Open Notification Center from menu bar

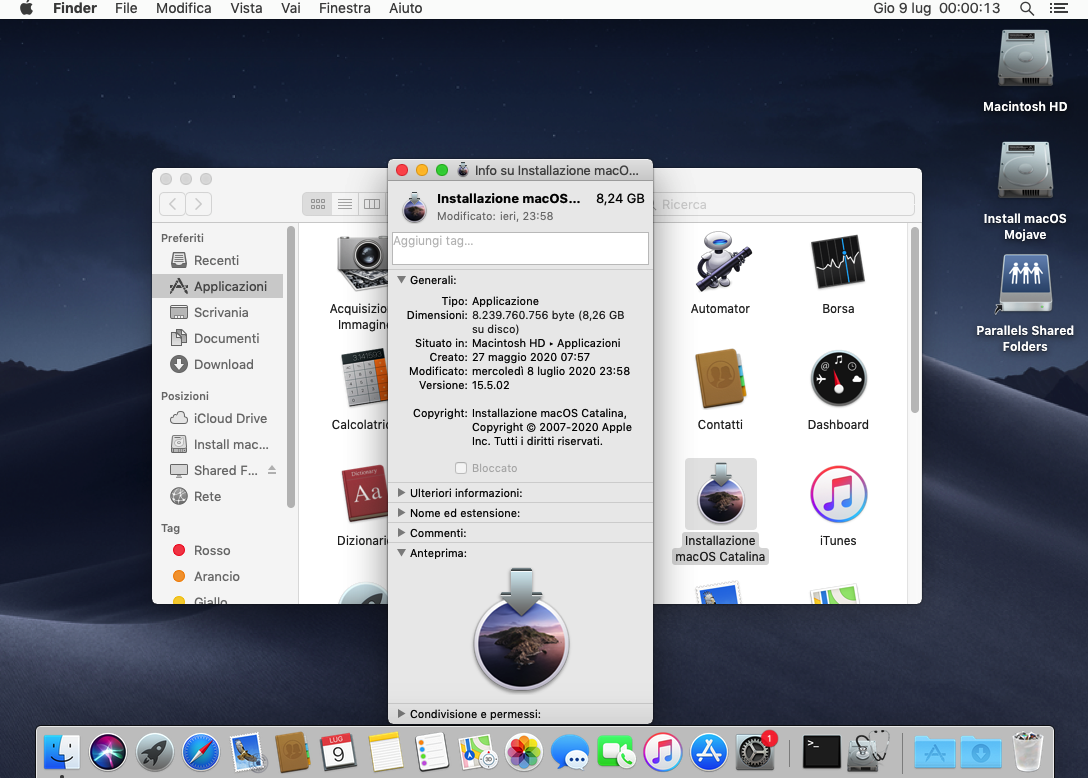[x=1058, y=9]
